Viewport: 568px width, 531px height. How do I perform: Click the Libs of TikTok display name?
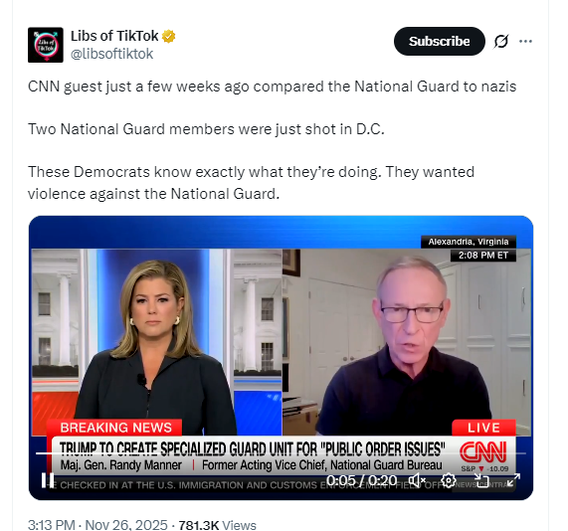[114, 36]
